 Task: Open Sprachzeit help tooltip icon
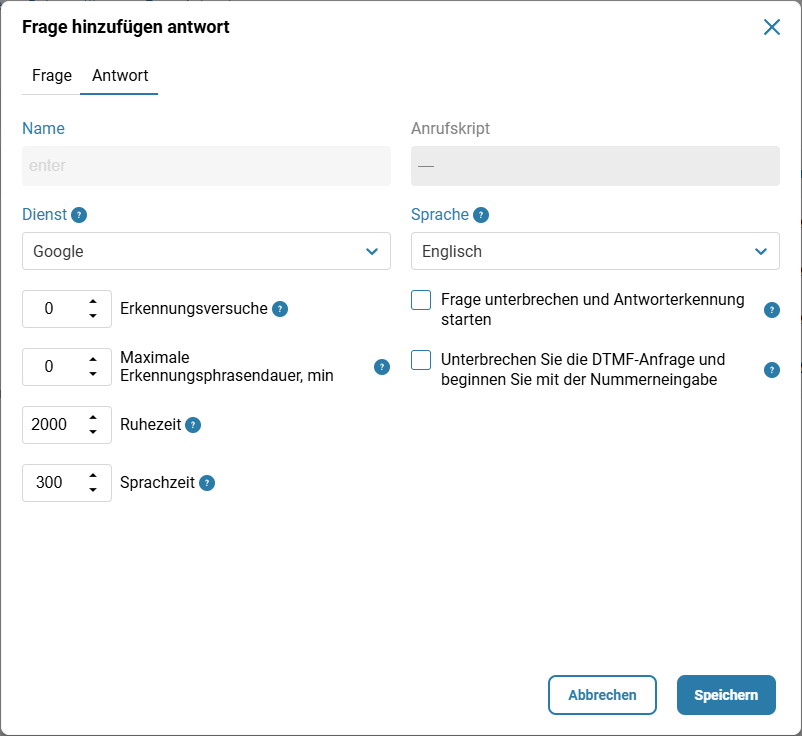(x=207, y=483)
